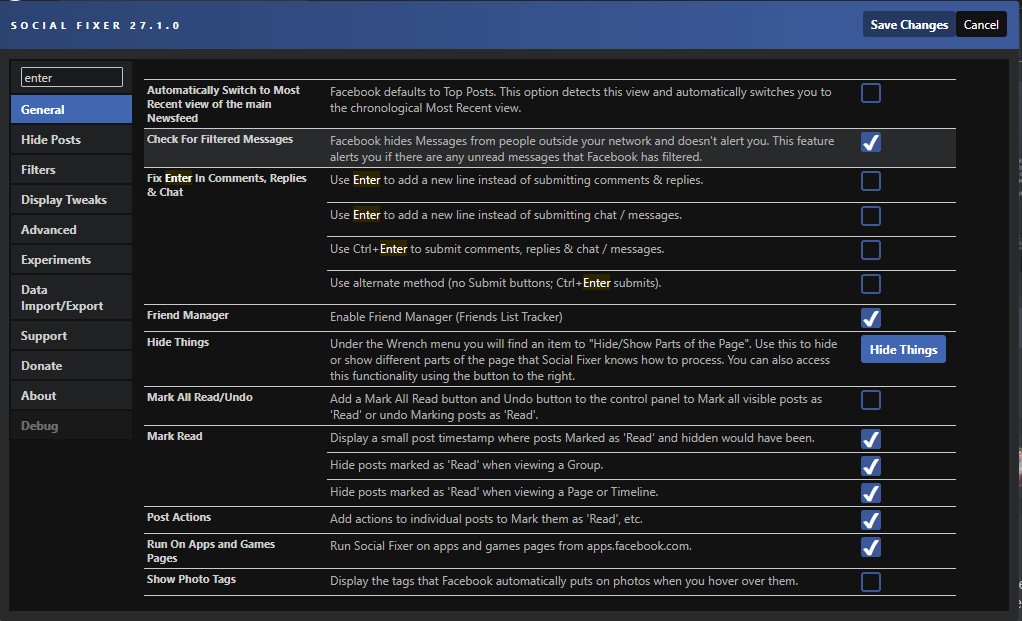Disable the Post Actions checkbox
The image size is (1022, 621).
pos(870,519)
